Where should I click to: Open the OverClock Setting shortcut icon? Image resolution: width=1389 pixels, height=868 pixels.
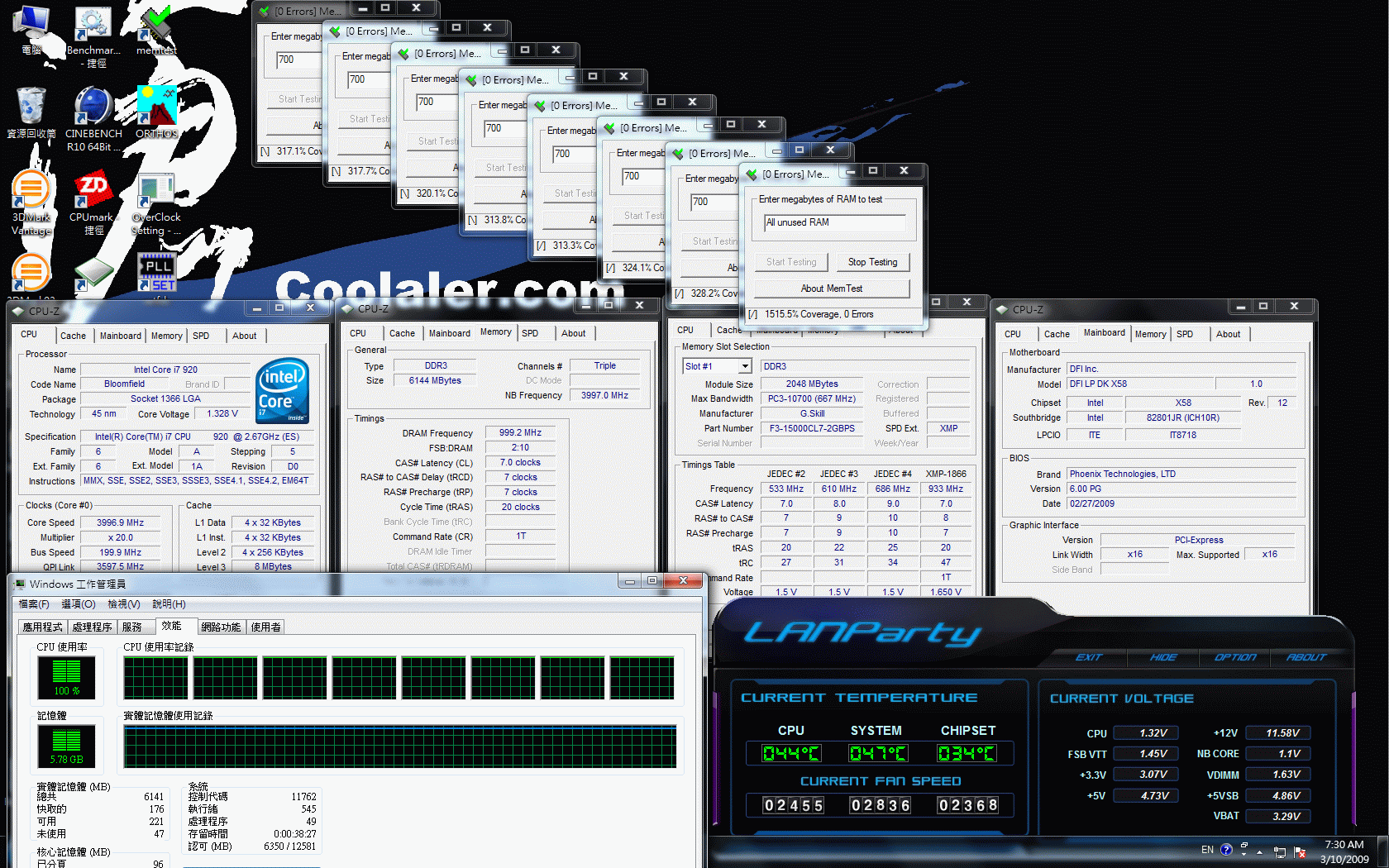coord(157,204)
